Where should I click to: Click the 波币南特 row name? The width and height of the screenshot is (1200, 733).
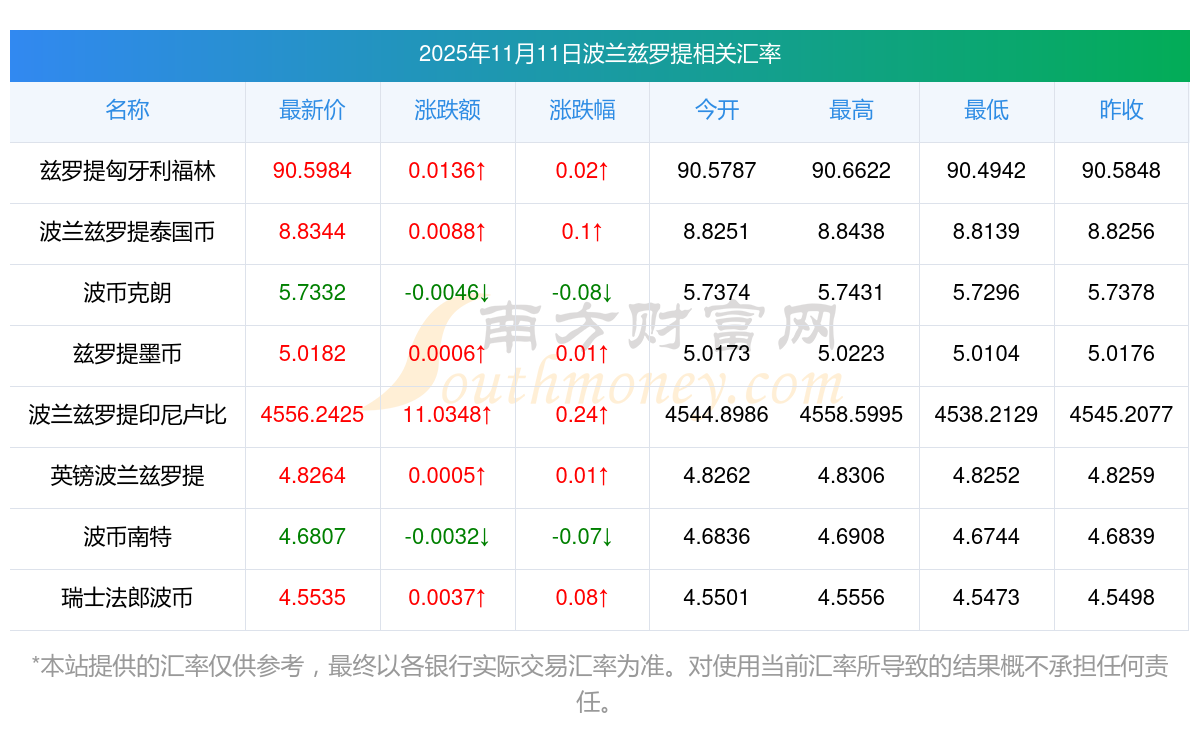point(127,537)
